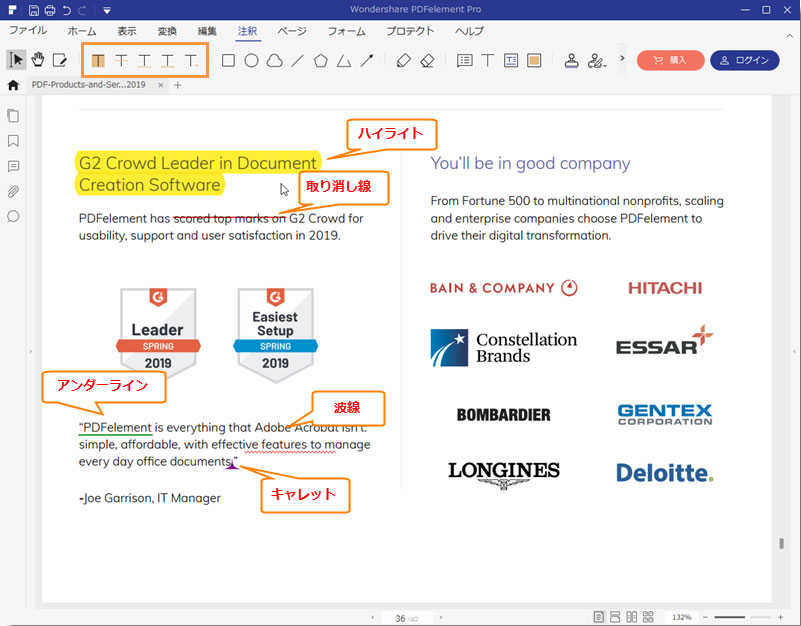
Task: Add a sticky note comment
Action: pyautogui.click(x=464, y=61)
